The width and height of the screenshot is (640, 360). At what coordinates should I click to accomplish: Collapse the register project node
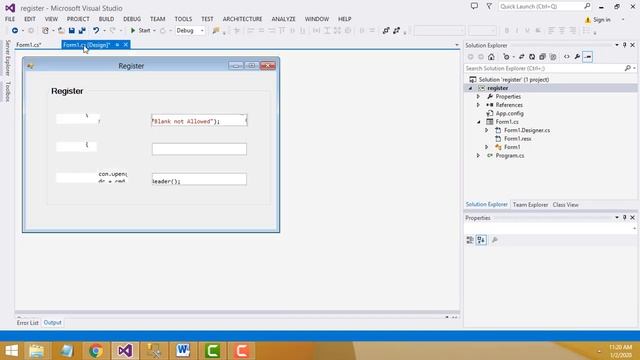(x=471, y=88)
